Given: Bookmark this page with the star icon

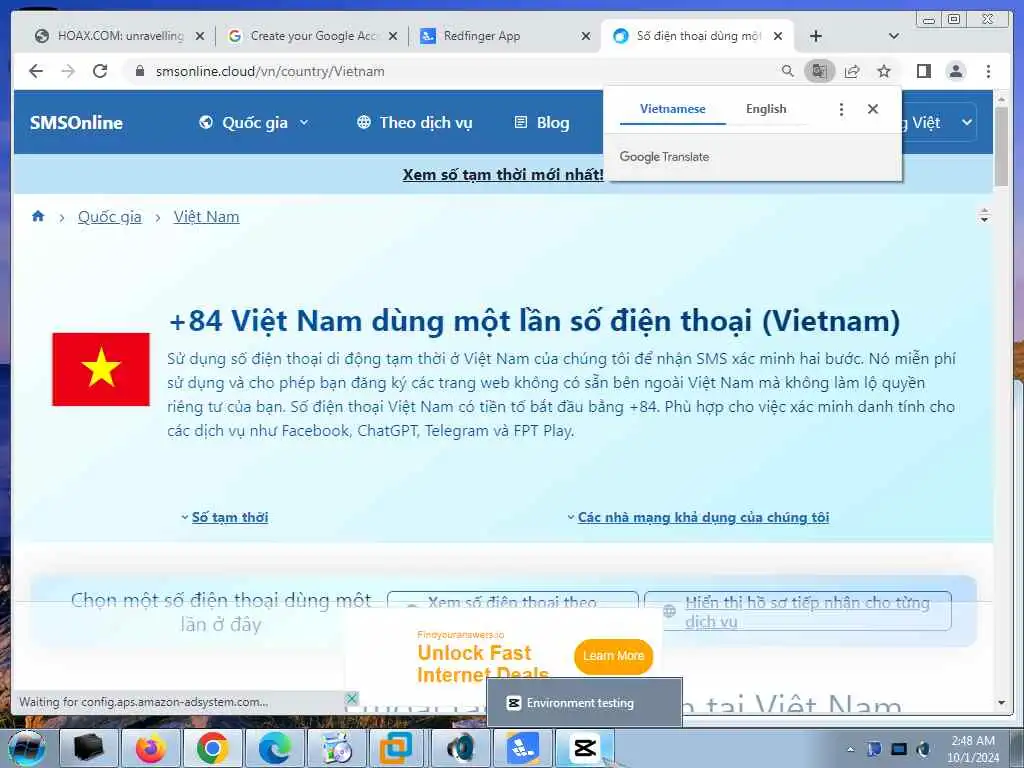Looking at the screenshot, I should point(884,71).
